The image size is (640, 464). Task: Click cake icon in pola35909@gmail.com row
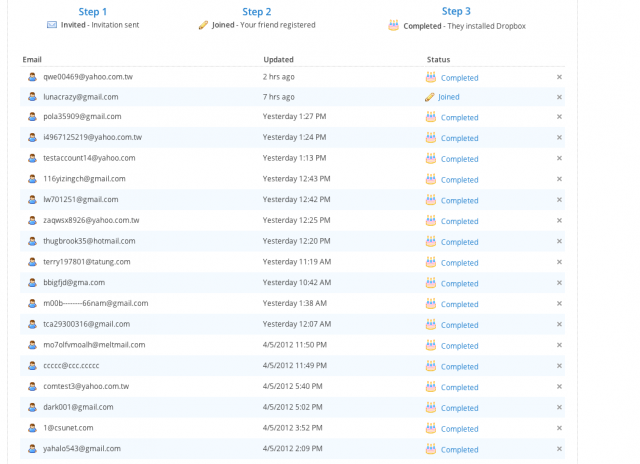click(431, 117)
